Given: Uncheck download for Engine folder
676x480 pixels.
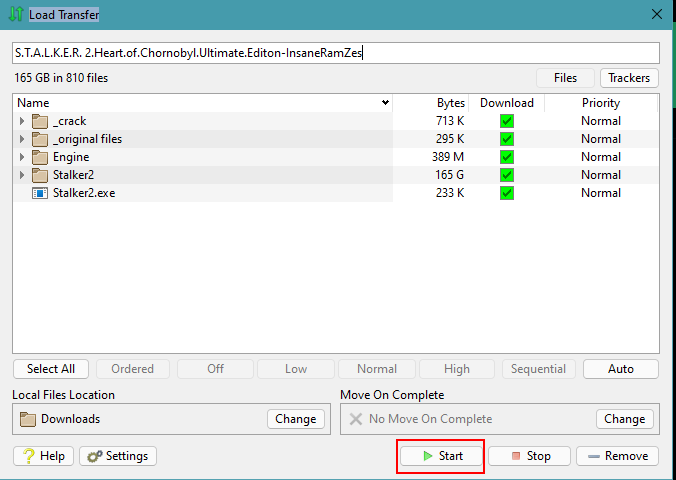Looking at the screenshot, I should [507, 157].
